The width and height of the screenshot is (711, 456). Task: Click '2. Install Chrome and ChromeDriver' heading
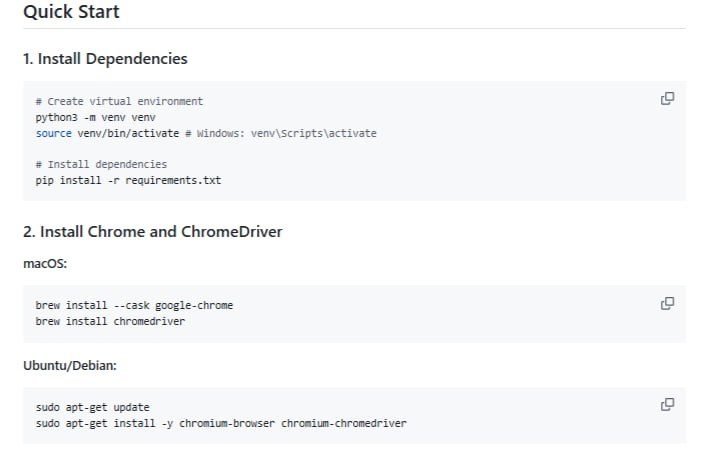click(x=152, y=232)
